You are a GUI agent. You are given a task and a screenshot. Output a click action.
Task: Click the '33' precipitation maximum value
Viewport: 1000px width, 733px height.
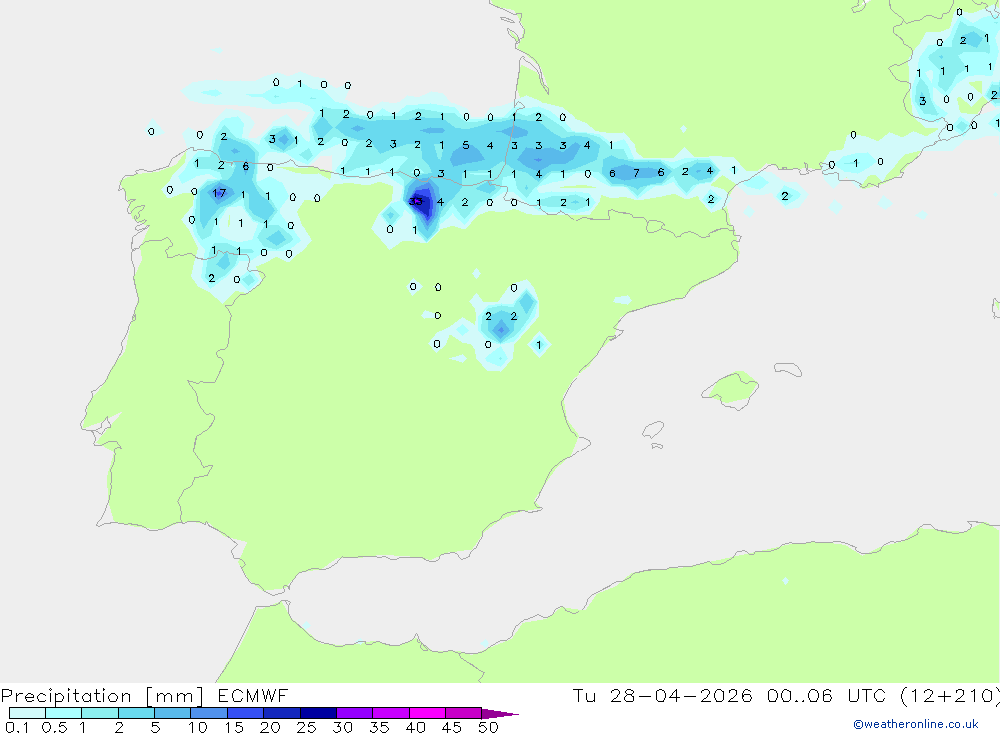416,202
